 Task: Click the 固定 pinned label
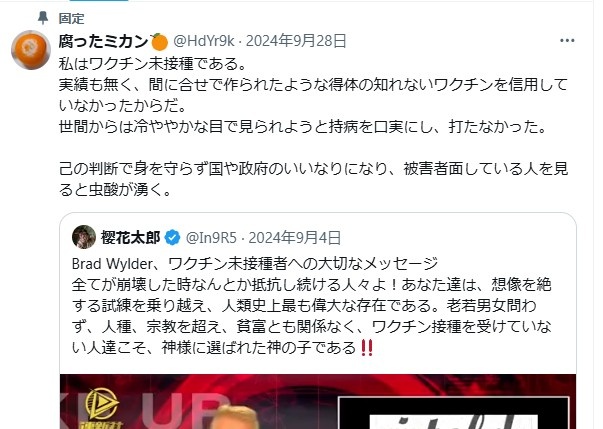click(72, 18)
